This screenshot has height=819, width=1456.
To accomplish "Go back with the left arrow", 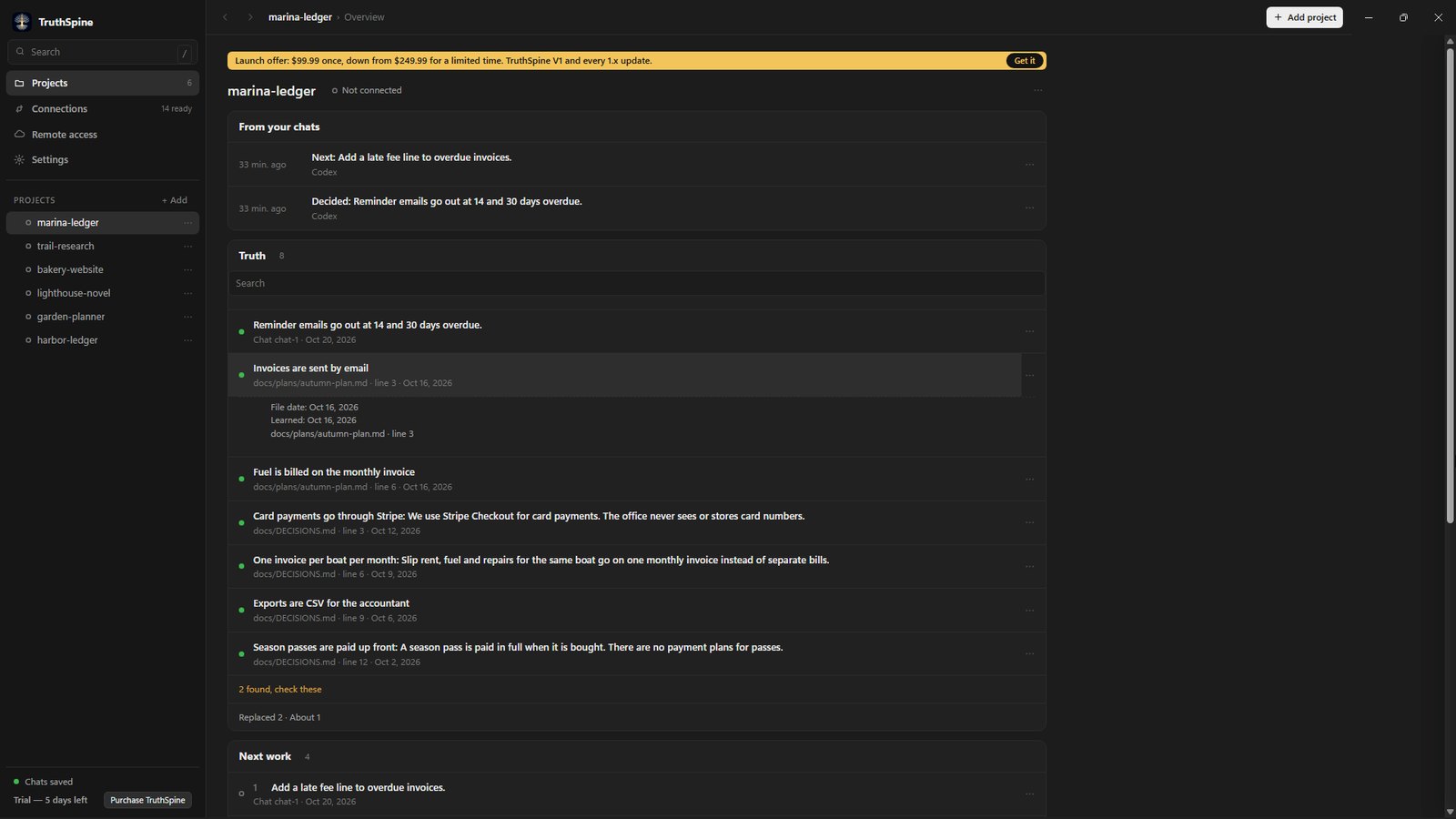I will pyautogui.click(x=226, y=17).
